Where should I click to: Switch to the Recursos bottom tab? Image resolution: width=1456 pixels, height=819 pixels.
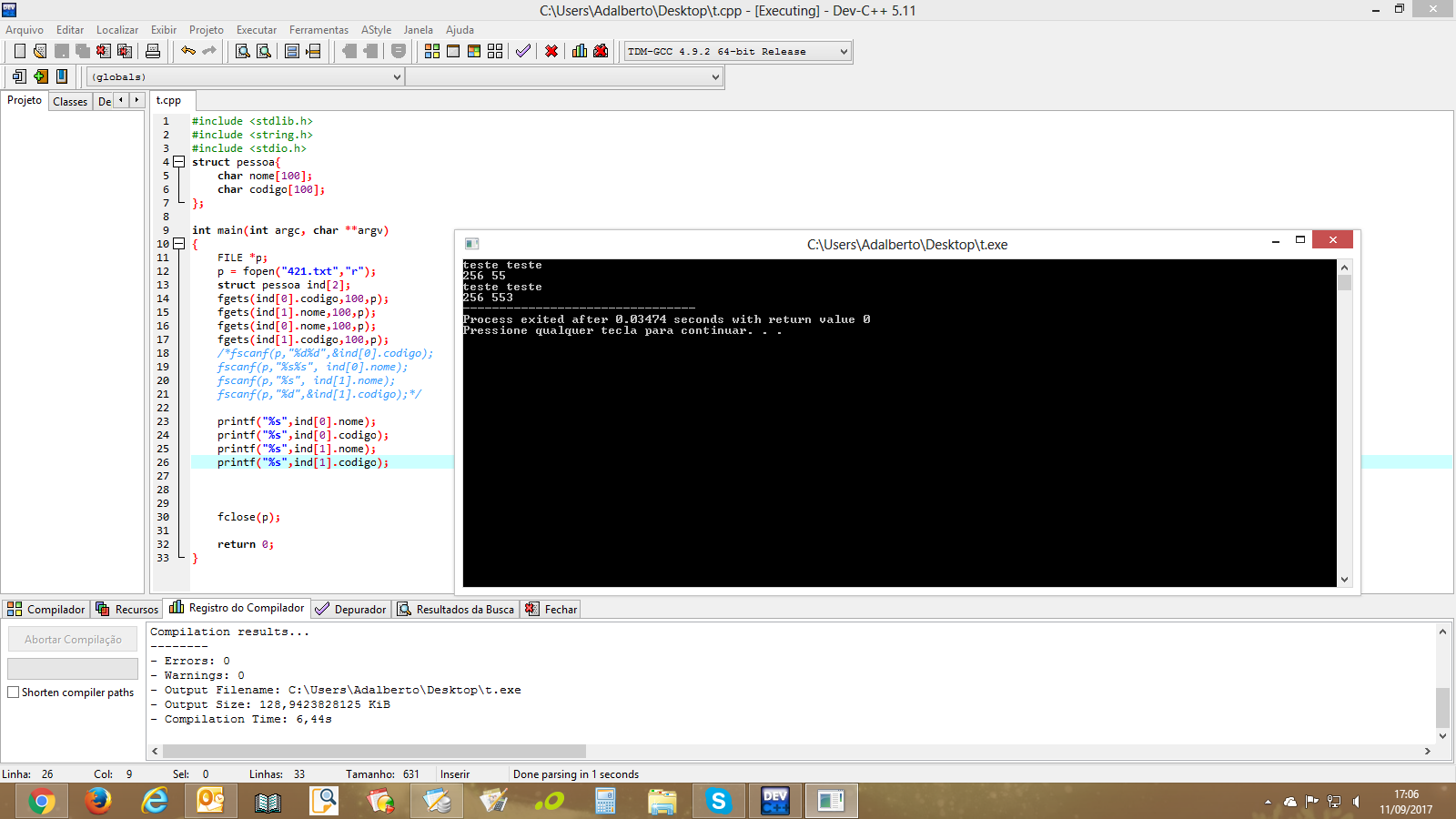click(127, 609)
